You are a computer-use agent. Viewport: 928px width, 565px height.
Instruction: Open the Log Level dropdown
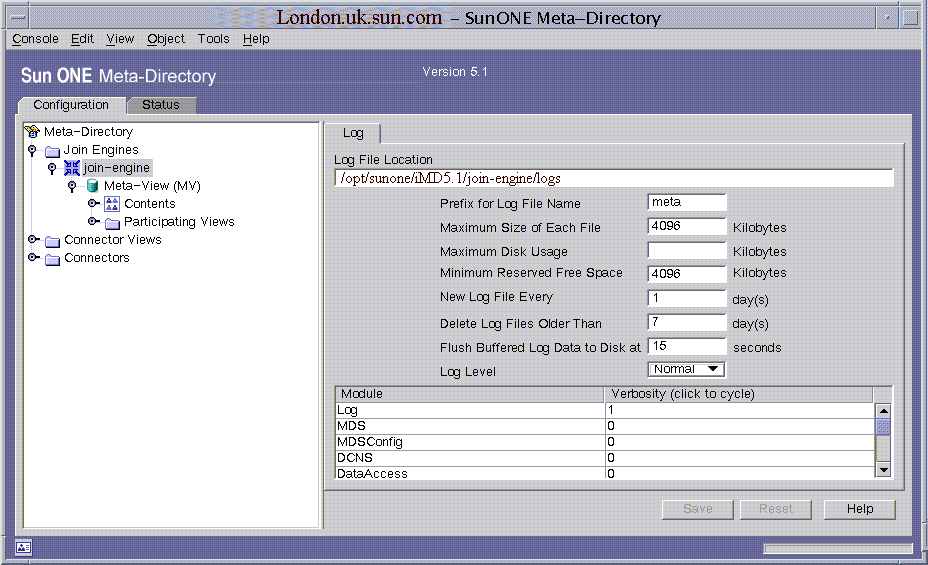686,369
